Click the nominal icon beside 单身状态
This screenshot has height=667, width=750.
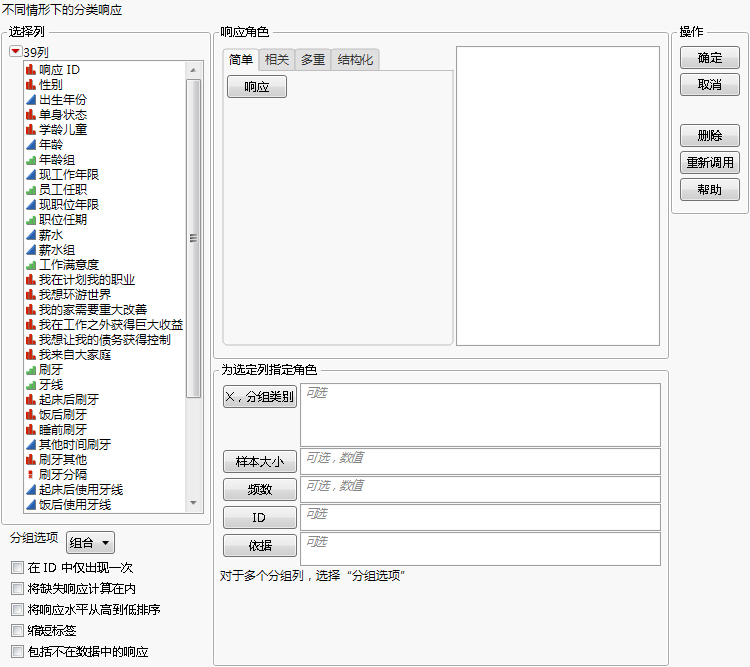pyautogui.click(x=31, y=115)
